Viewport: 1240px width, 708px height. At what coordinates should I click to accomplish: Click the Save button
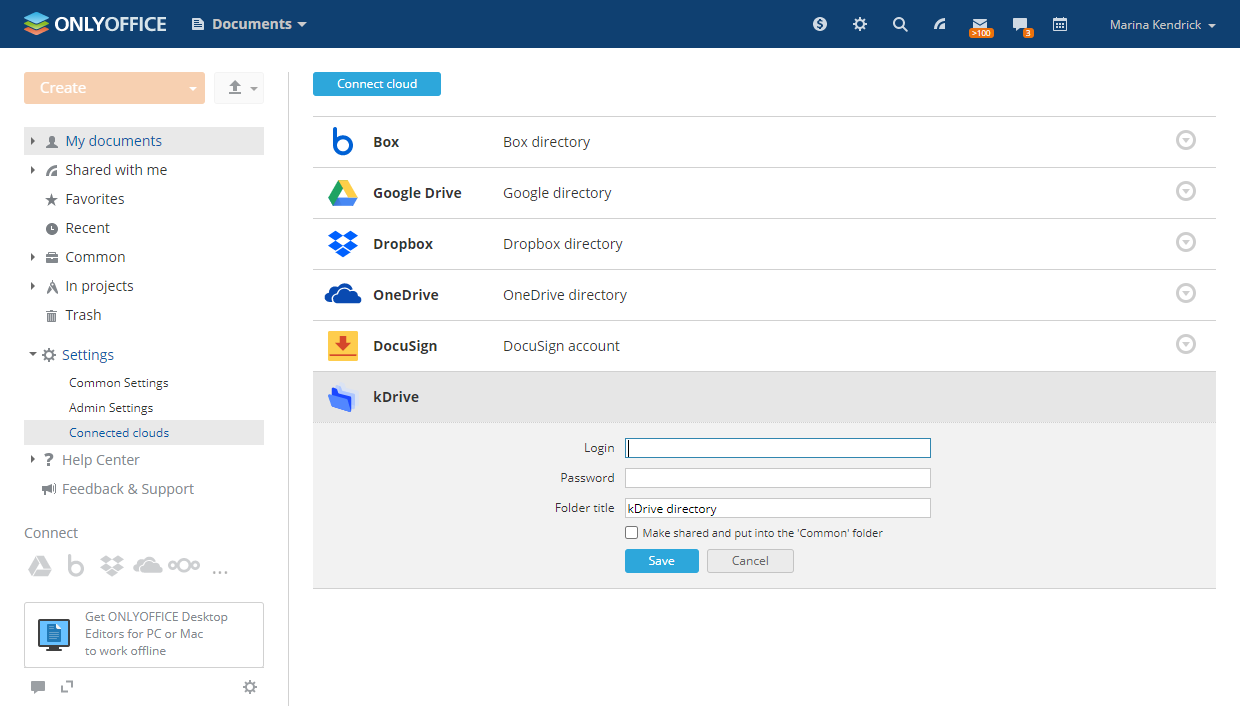tap(661, 561)
